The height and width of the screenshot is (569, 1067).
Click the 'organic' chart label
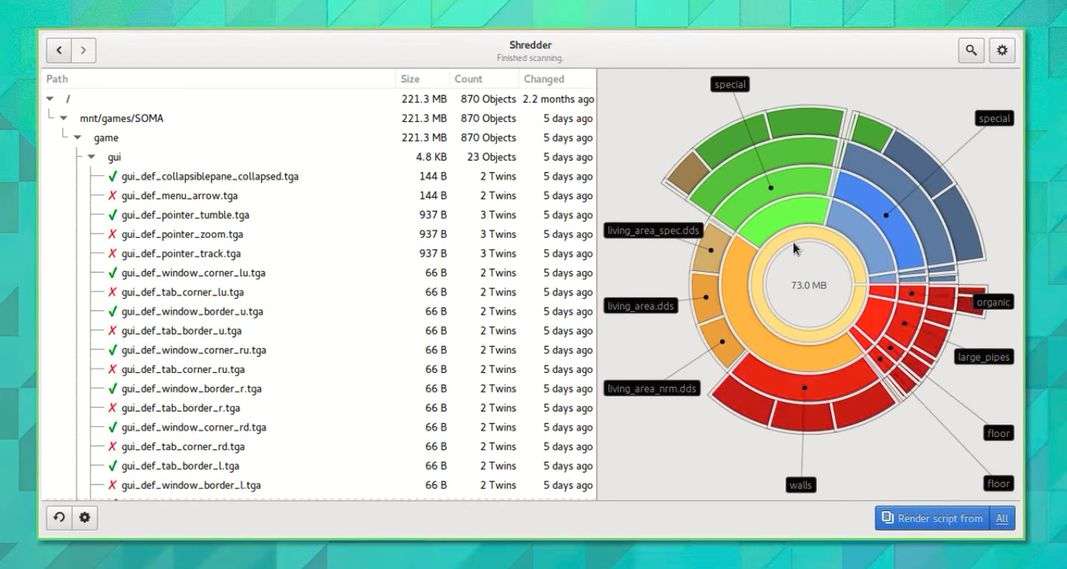point(993,302)
